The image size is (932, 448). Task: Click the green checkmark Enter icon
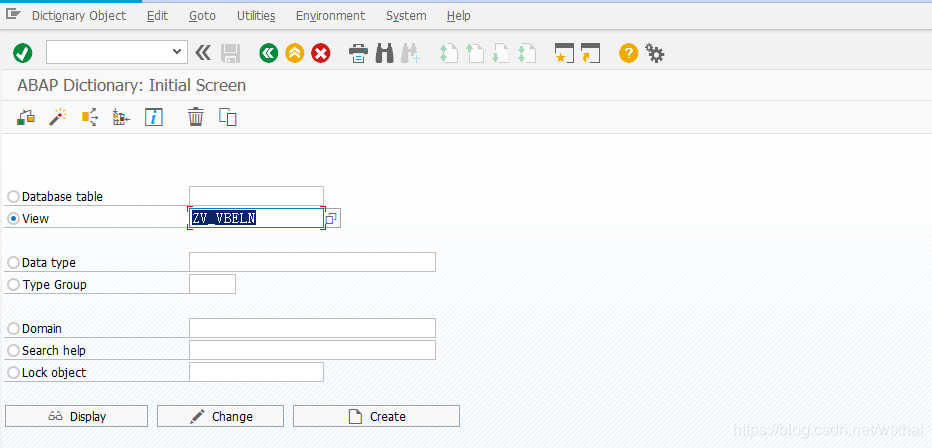tap(23, 53)
